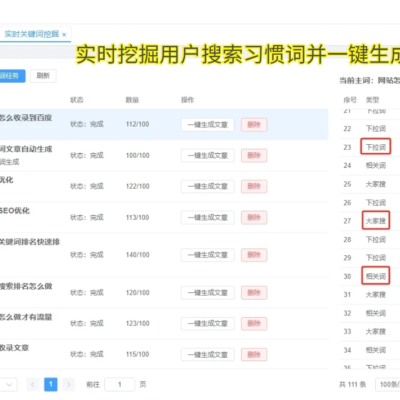Click the 数量 column header
This screenshot has height=400, width=400.
tap(132, 100)
